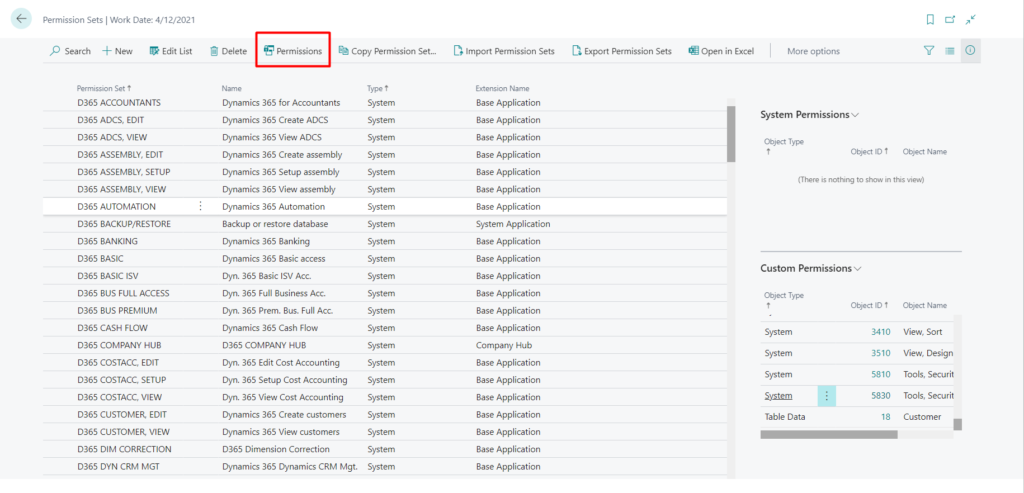Select D365 BUS FULL ACCESS row
Screen dimensions: 1024x493
[x=385, y=293]
